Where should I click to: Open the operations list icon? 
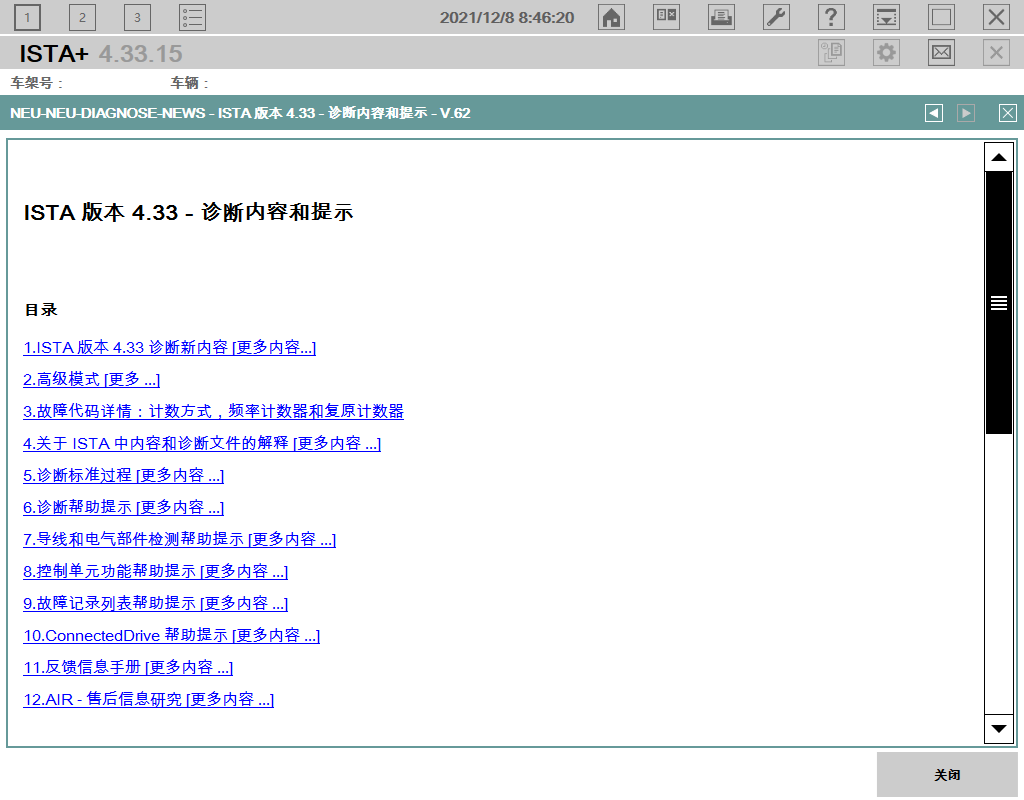pos(193,18)
